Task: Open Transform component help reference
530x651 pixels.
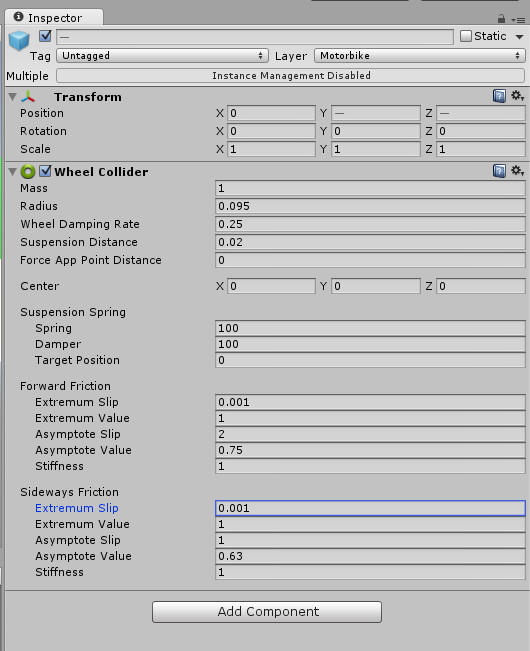Action: (x=499, y=96)
